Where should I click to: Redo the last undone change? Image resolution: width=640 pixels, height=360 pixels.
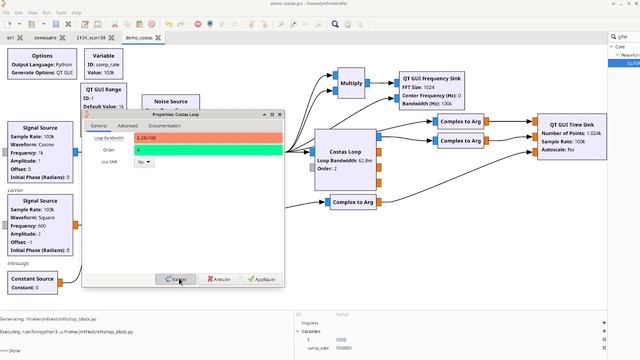181,24
